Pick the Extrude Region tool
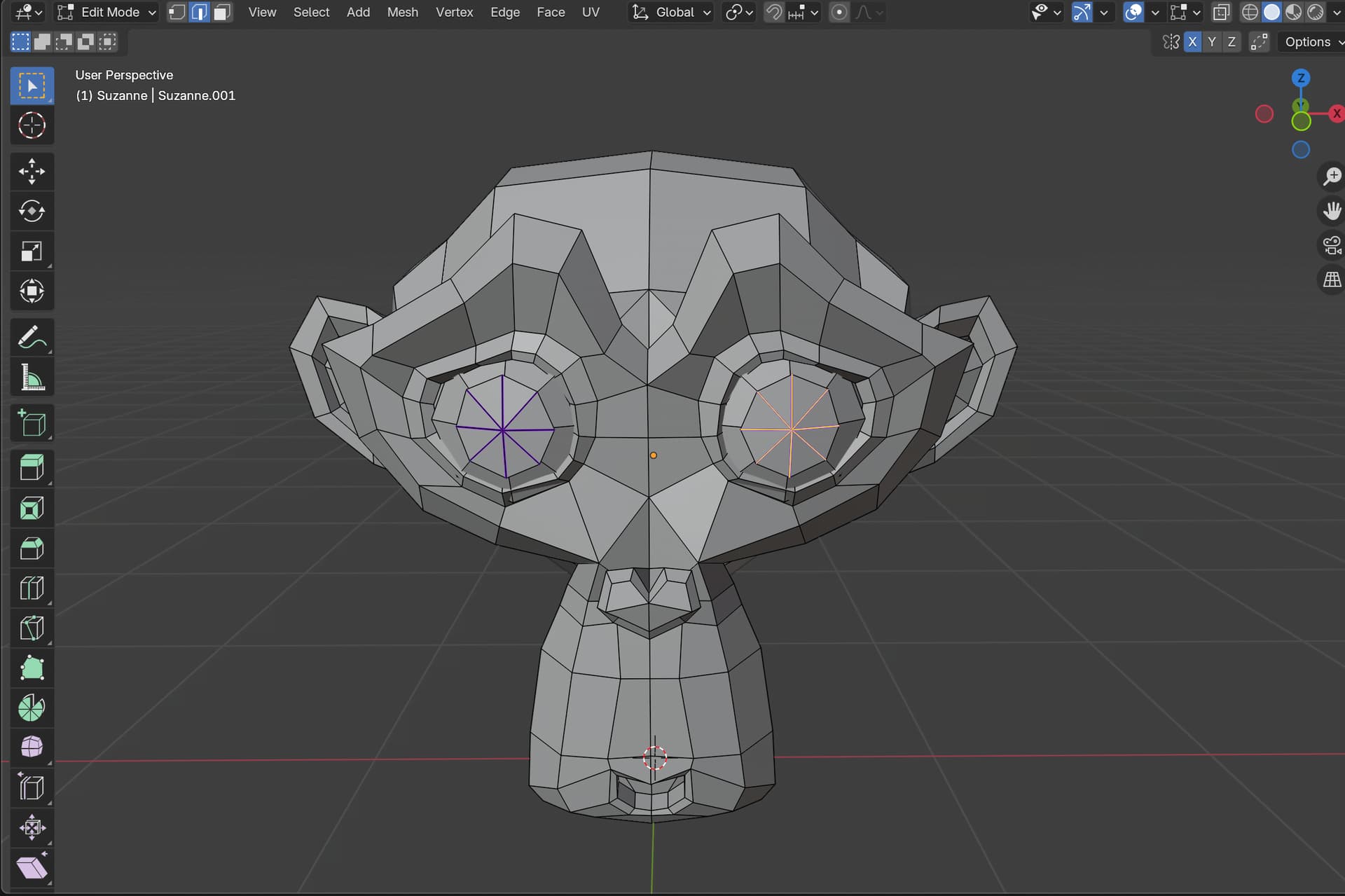 (32, 468)
